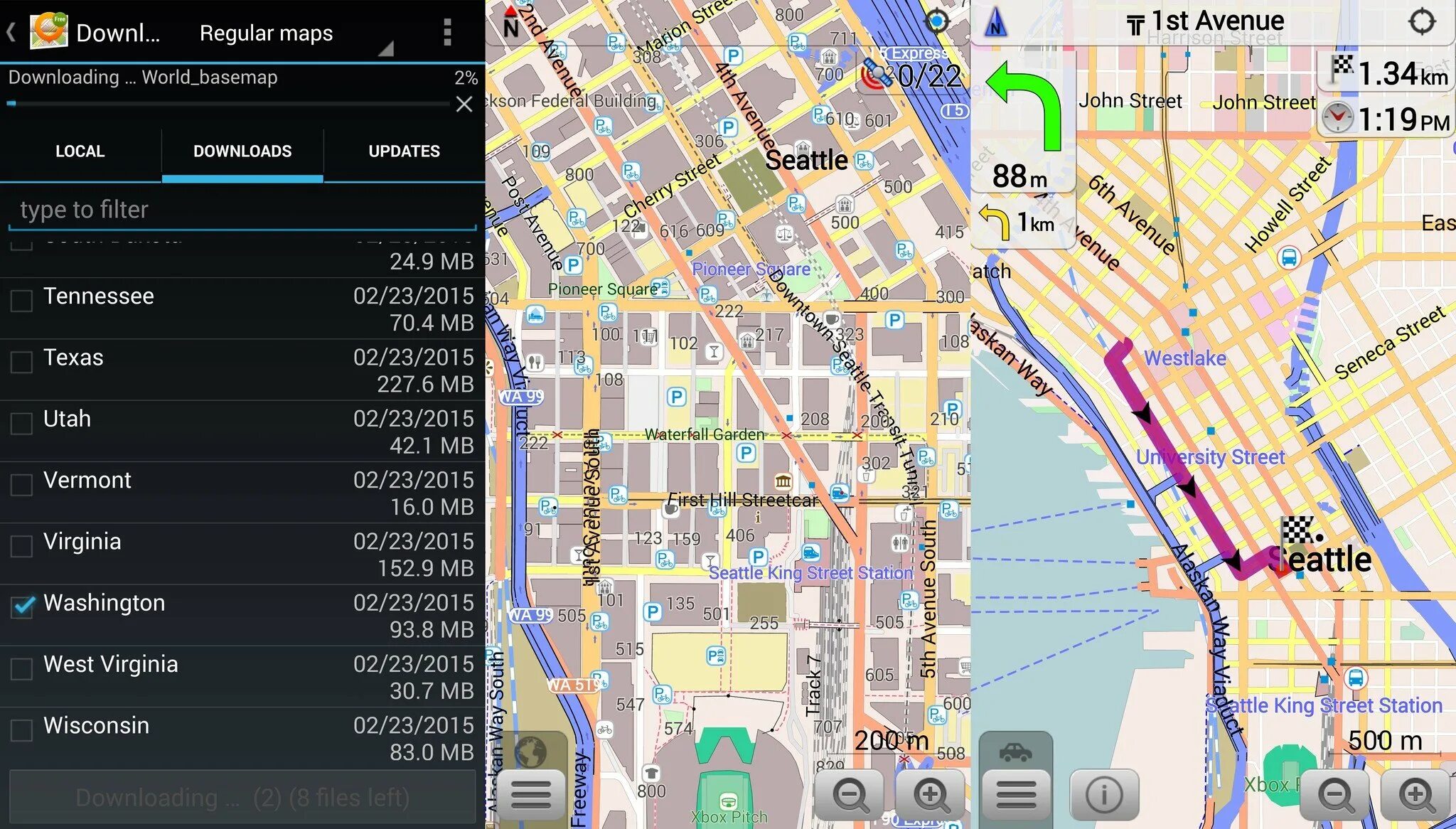Cancel the World_basemap download
The image size is (1456, 829).
click(464, 105)
